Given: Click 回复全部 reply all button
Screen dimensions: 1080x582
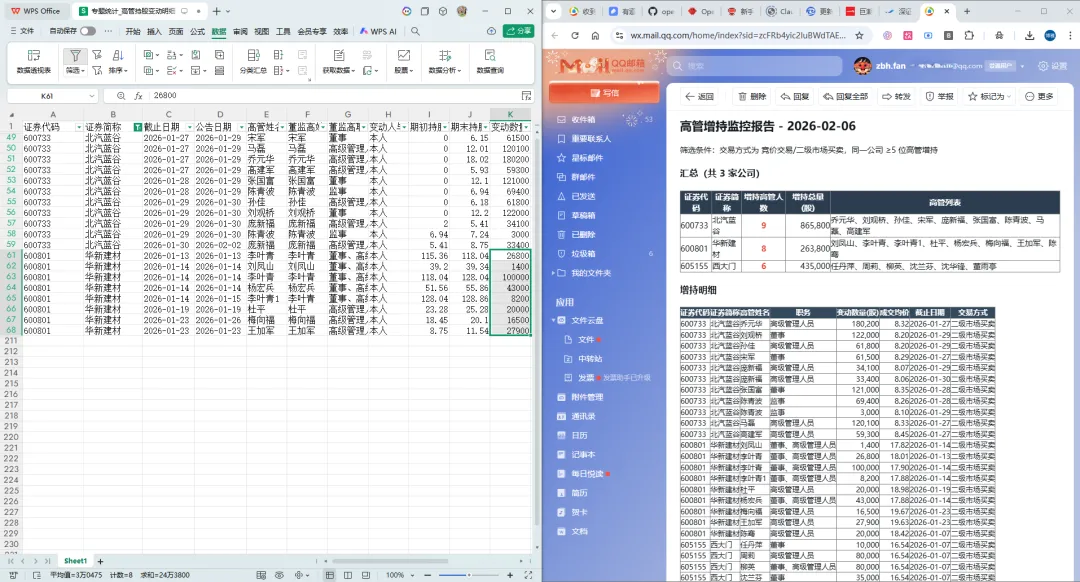Looking at the screenshot, I should 845,96.
